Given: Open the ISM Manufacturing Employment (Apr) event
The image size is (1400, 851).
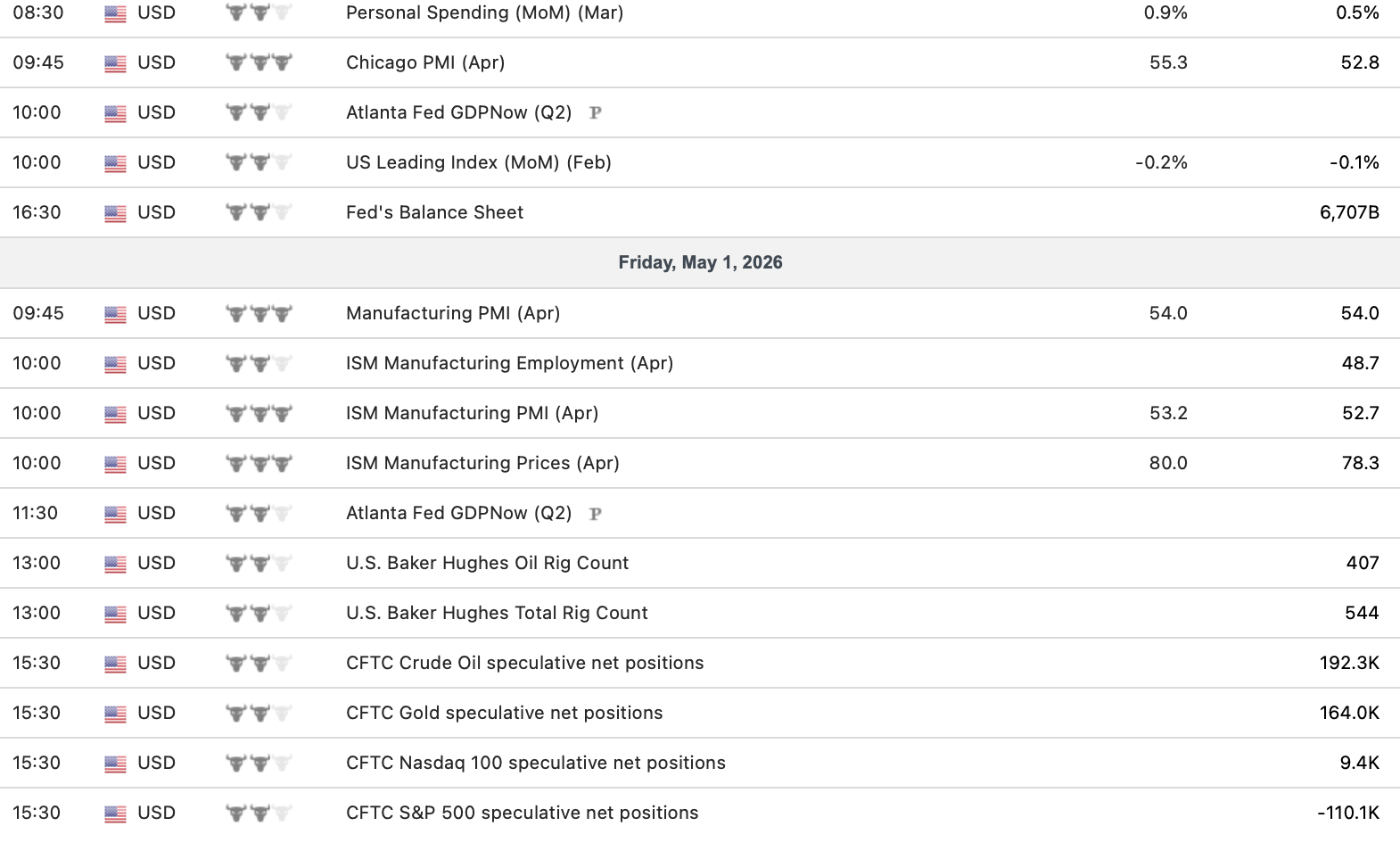Looking at the screenshot, I should (509, 363).
